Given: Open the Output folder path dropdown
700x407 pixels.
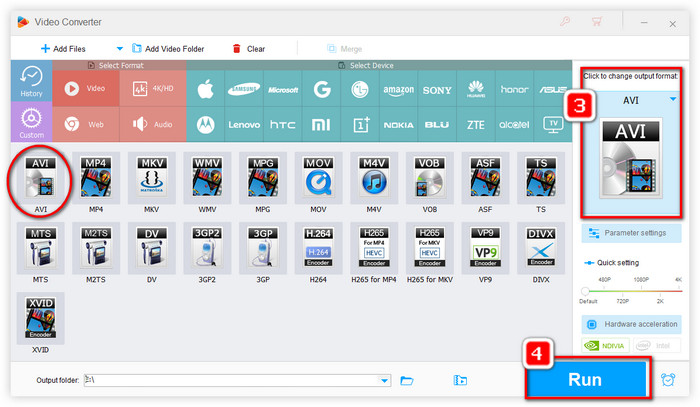Looking at the screenshot, I should 384,381.
